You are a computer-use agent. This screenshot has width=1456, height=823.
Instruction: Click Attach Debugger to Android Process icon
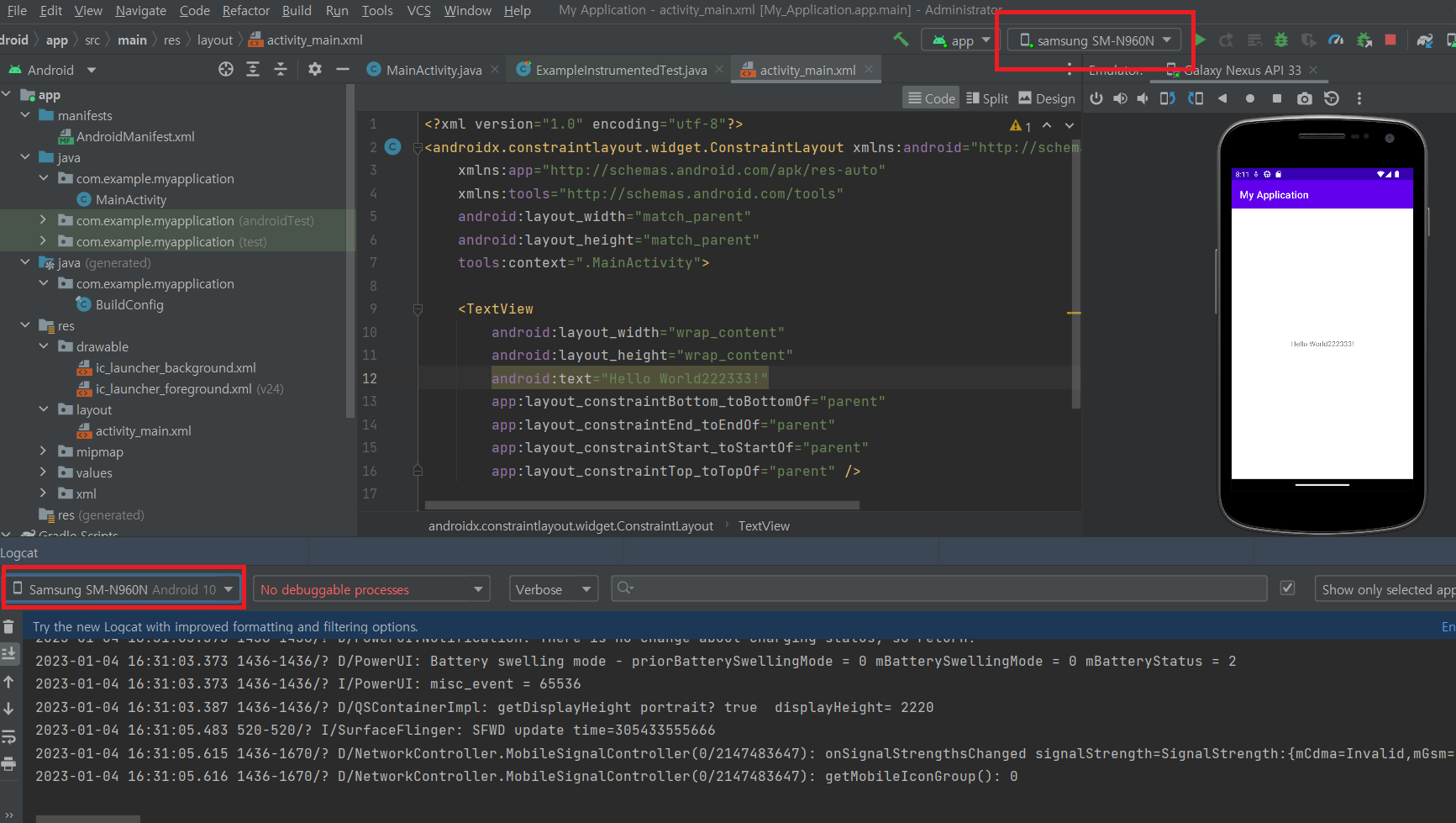(x=1364, y=40)
